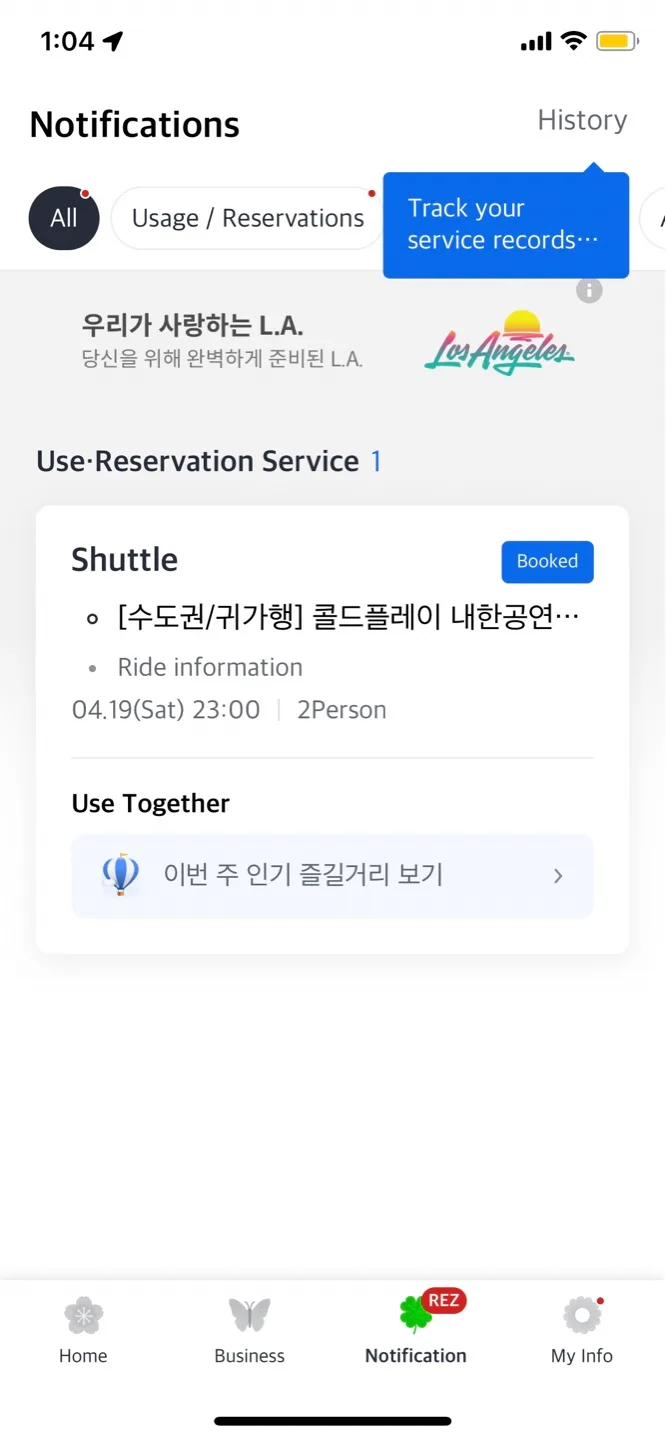
Task: Tap the Notification clover icon
Action: [416, 1314]
